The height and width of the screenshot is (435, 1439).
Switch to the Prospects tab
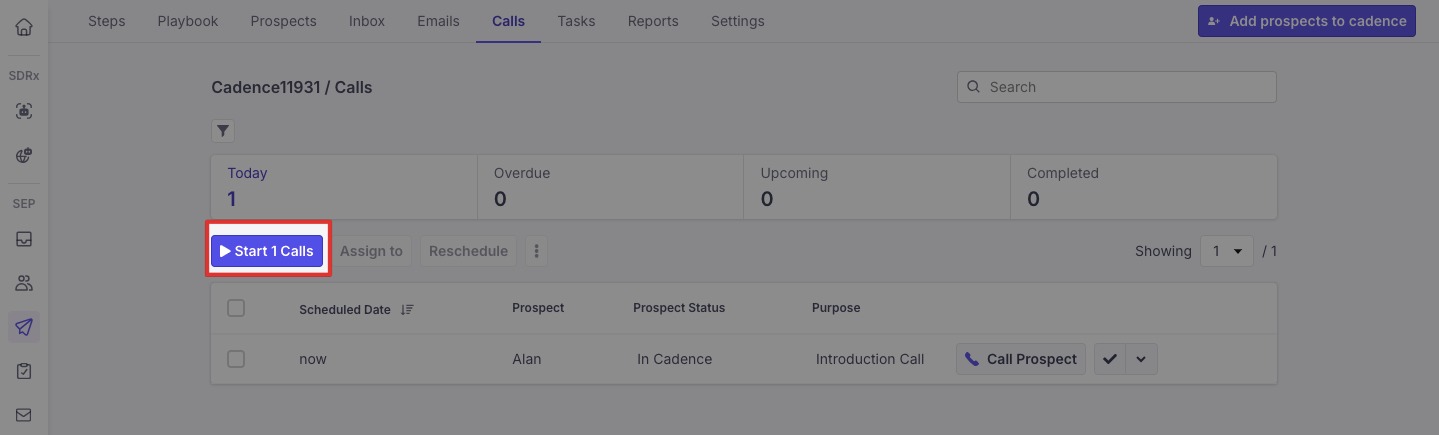point(283,21)
